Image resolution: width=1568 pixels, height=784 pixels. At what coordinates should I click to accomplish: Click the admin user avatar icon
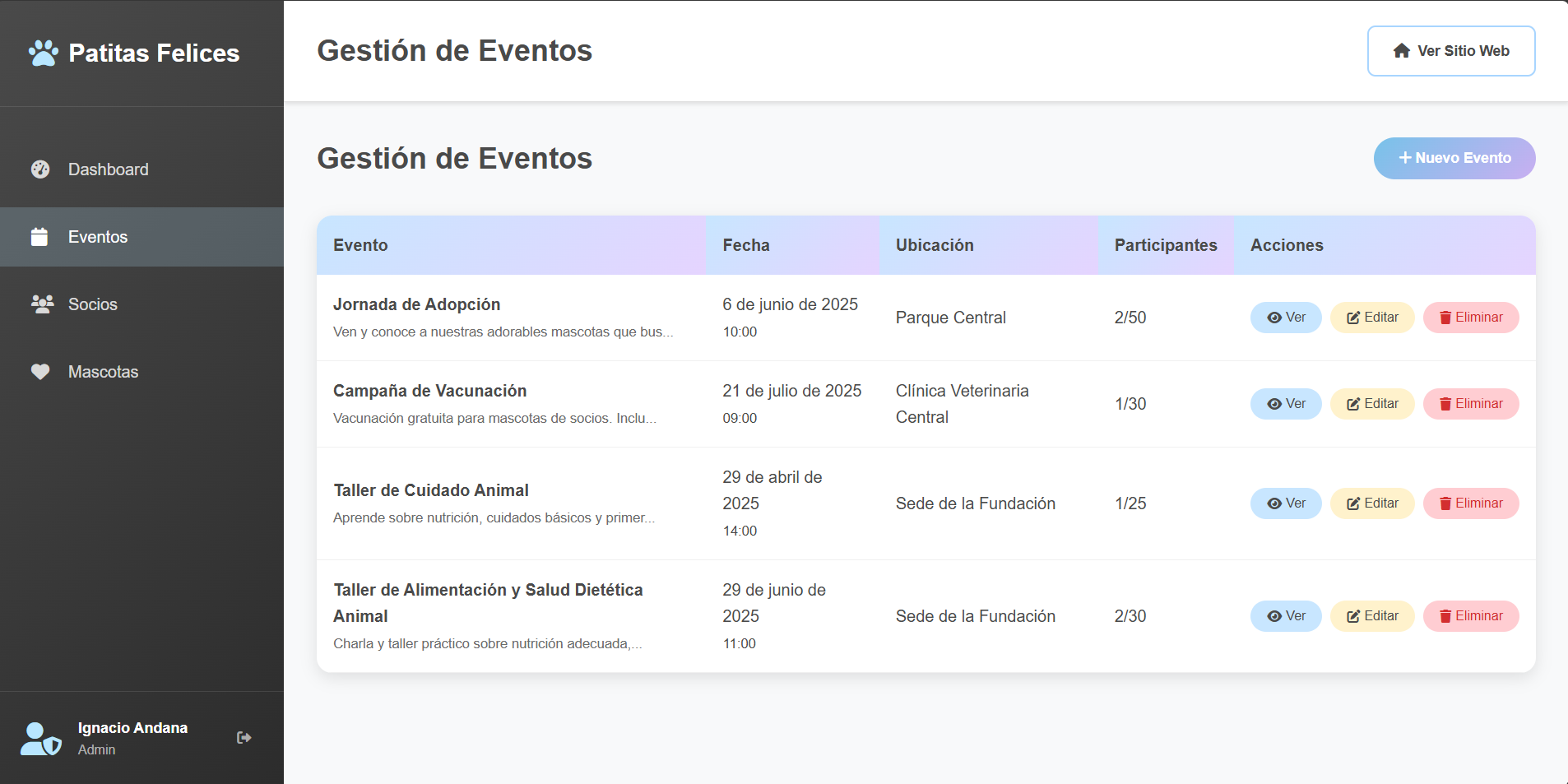40,739
